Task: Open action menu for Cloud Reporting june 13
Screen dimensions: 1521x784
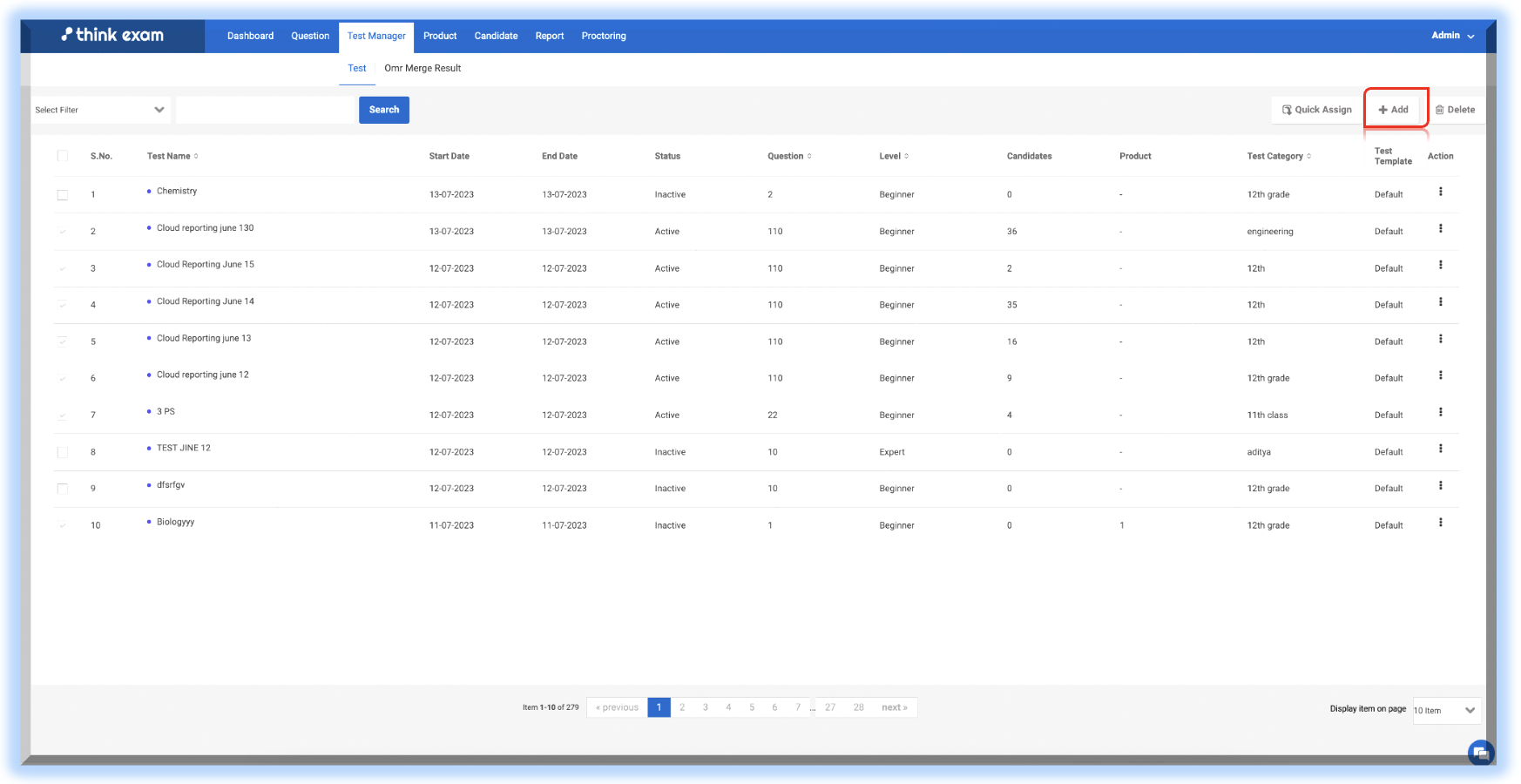Action: pyautogui.click(x=1440, y=339)
